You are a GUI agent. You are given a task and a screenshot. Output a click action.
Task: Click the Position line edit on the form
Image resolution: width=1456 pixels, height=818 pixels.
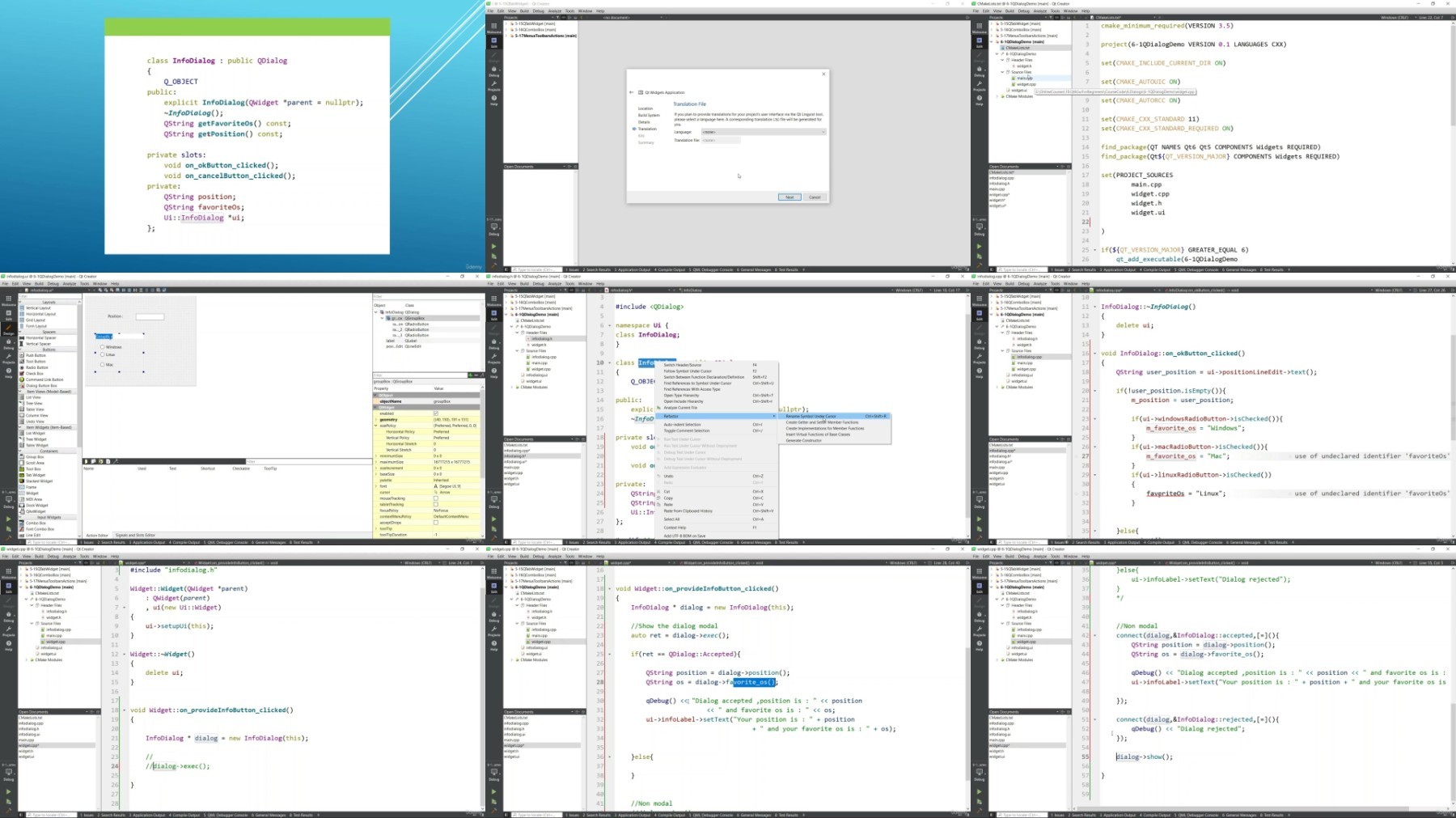150,316
